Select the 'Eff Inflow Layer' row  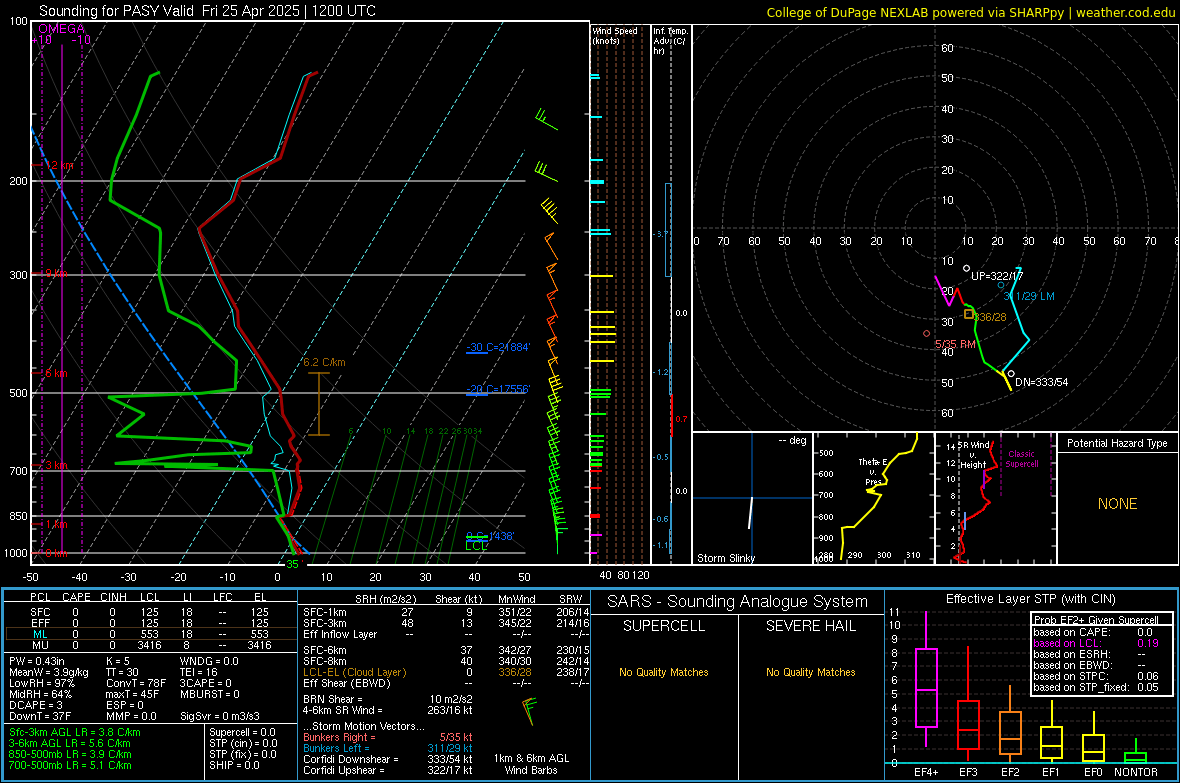(x=446, y=634)
